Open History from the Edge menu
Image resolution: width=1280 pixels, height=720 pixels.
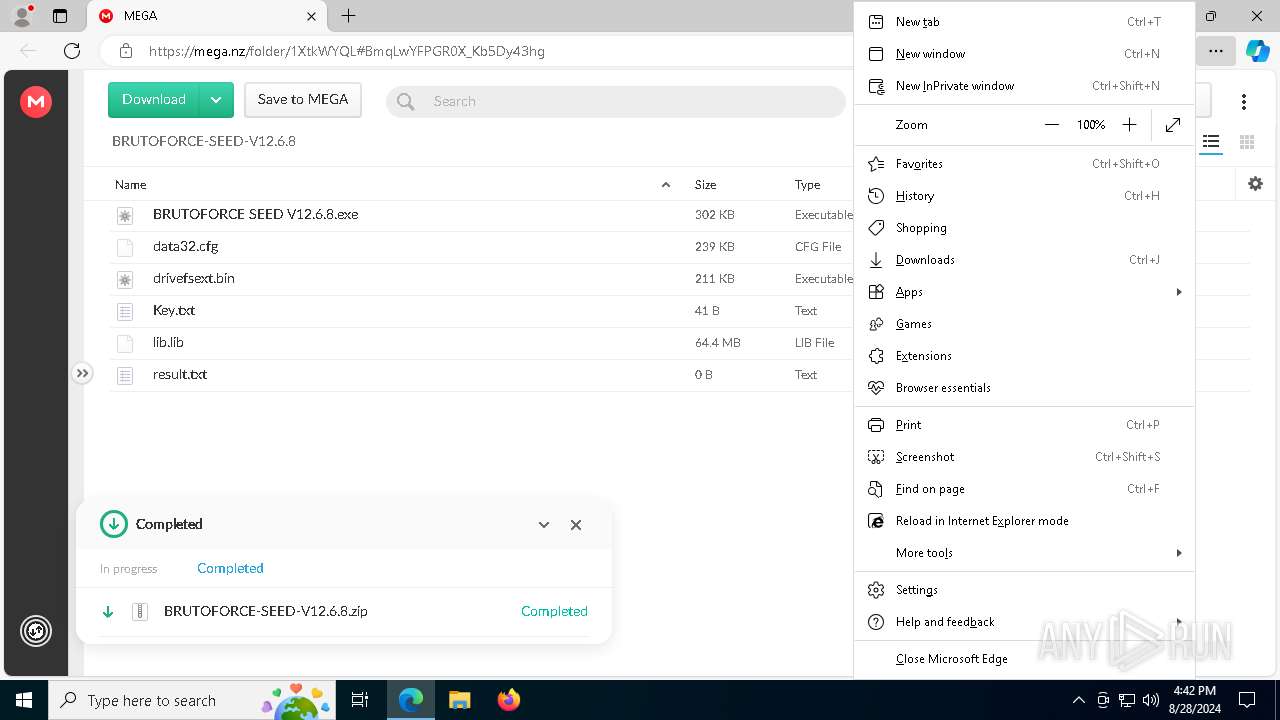[x=1025, y=196]
